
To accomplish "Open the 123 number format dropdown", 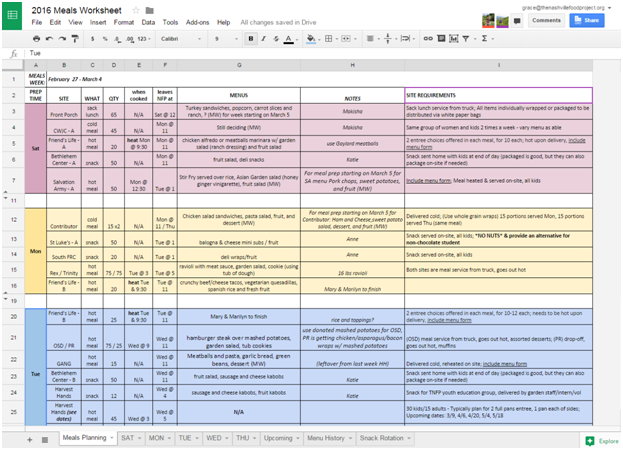I will tap(144, 39).
